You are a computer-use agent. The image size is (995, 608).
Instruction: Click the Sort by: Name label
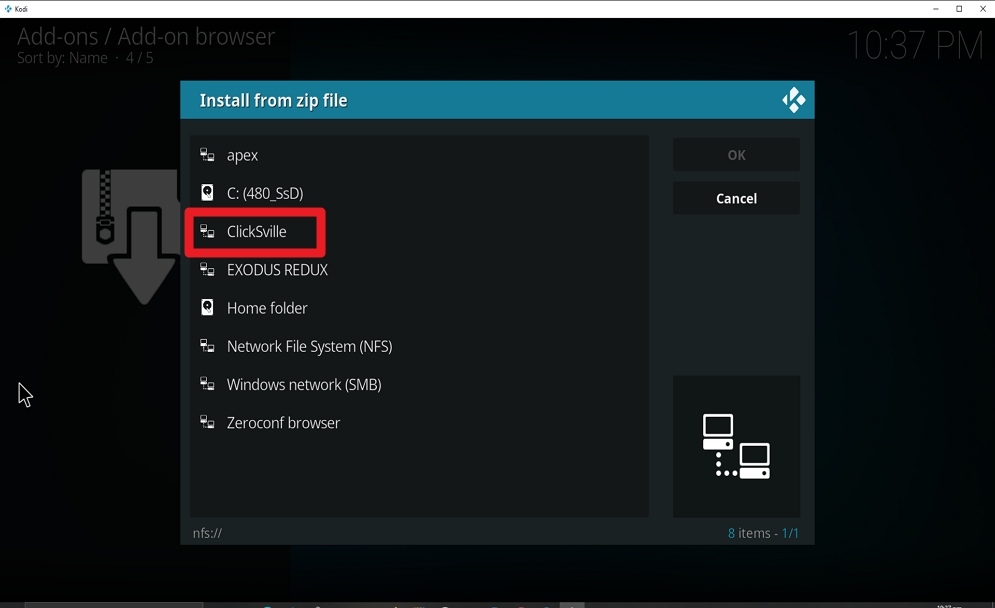[62, 58]
